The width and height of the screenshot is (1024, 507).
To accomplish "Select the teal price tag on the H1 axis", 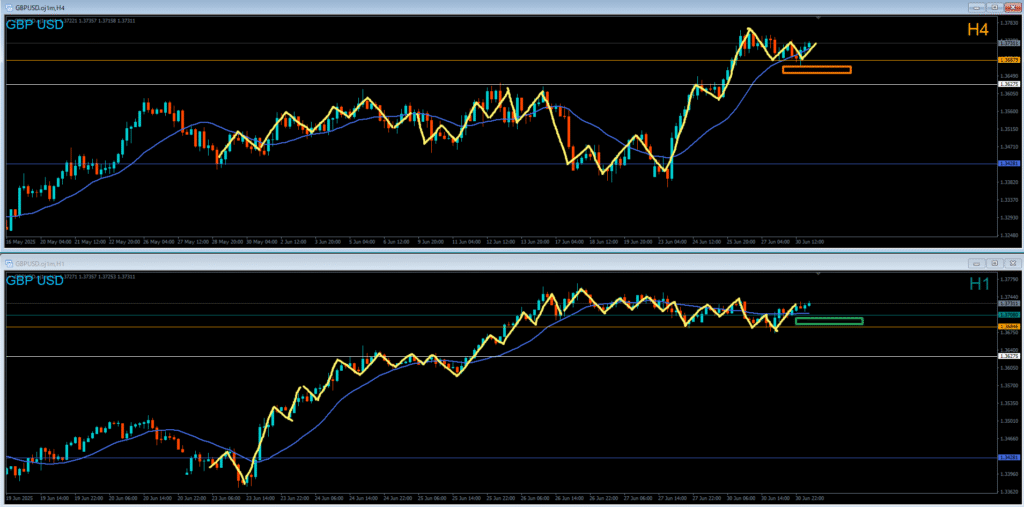I will 1010,315.
